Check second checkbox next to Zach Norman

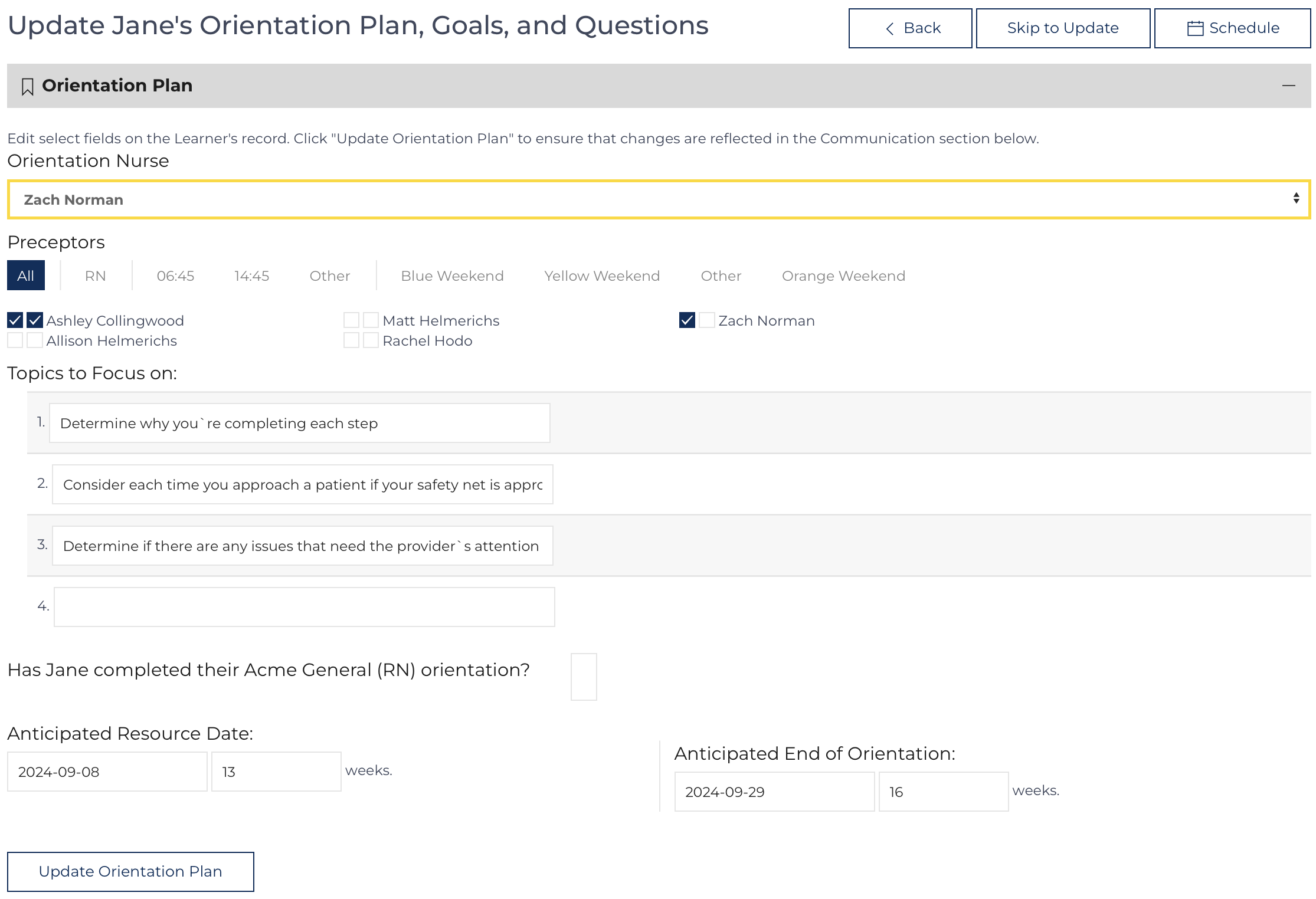(x=707, y=320)
